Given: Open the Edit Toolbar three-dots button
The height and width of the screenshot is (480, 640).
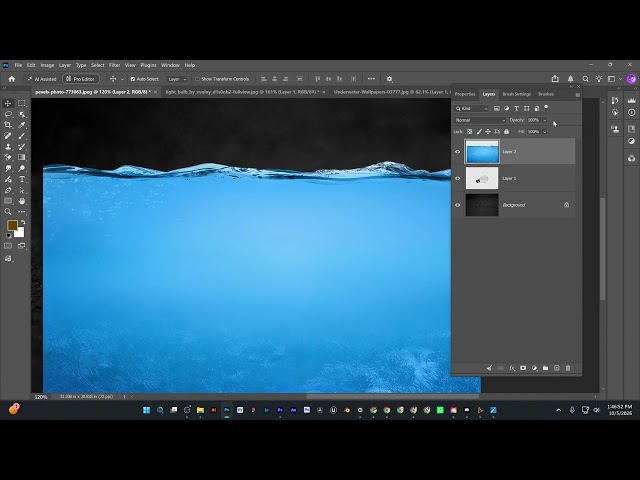Looking at the screenshot, I should (22, 211).
